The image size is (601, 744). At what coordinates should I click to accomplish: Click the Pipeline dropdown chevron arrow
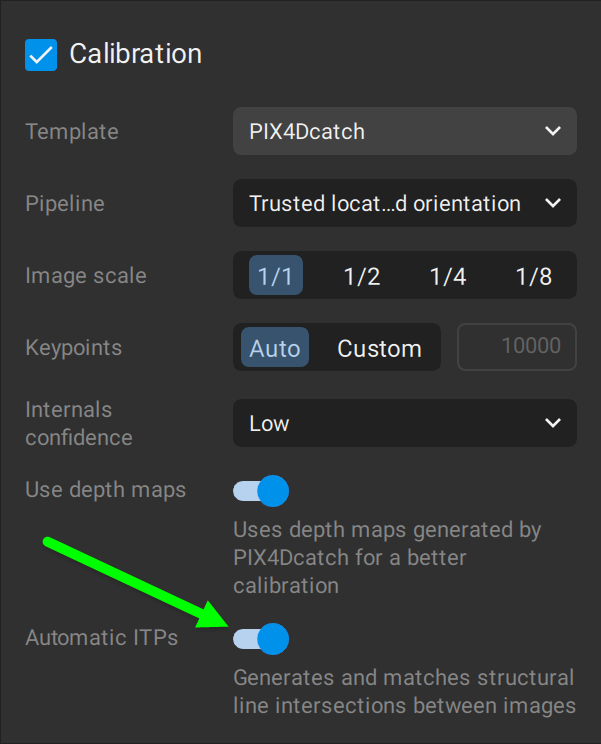coord(553,203)
